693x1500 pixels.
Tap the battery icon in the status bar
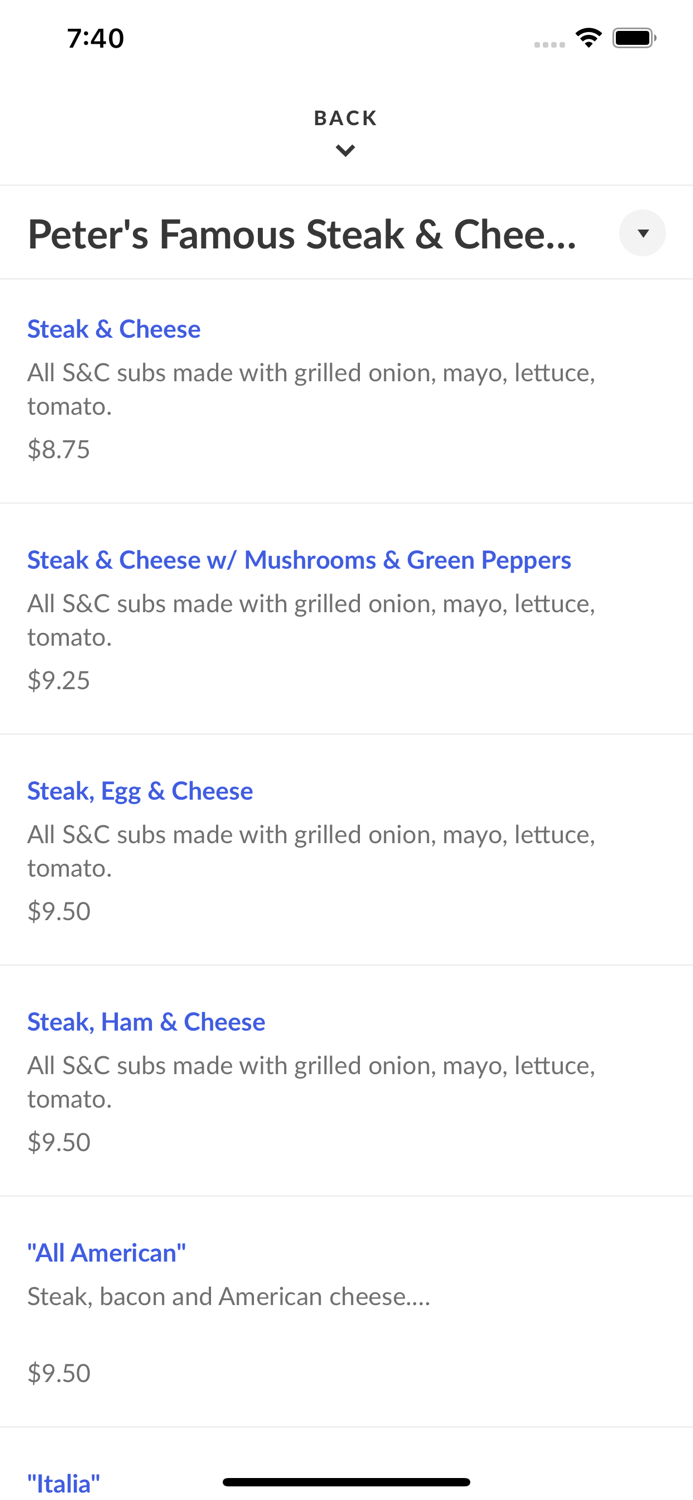634,36
